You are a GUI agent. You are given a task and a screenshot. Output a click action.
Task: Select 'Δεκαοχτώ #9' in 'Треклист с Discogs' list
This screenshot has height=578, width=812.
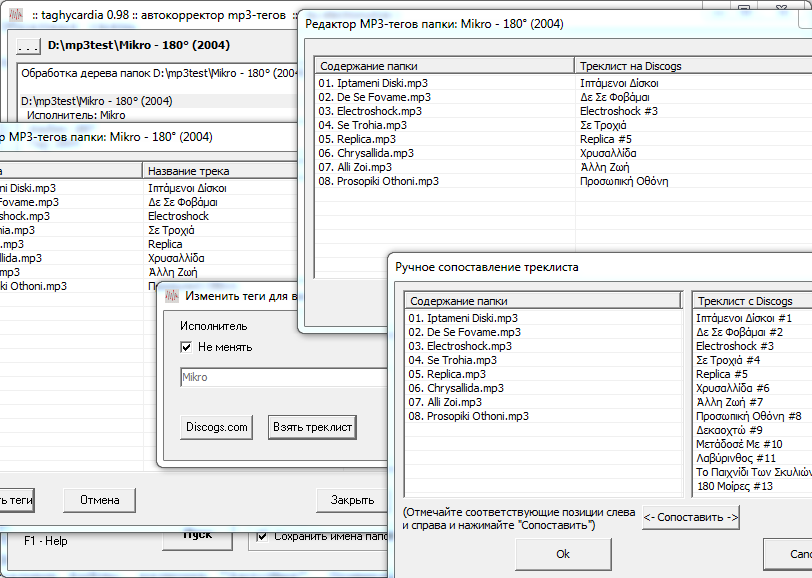[x=729, y=430]
